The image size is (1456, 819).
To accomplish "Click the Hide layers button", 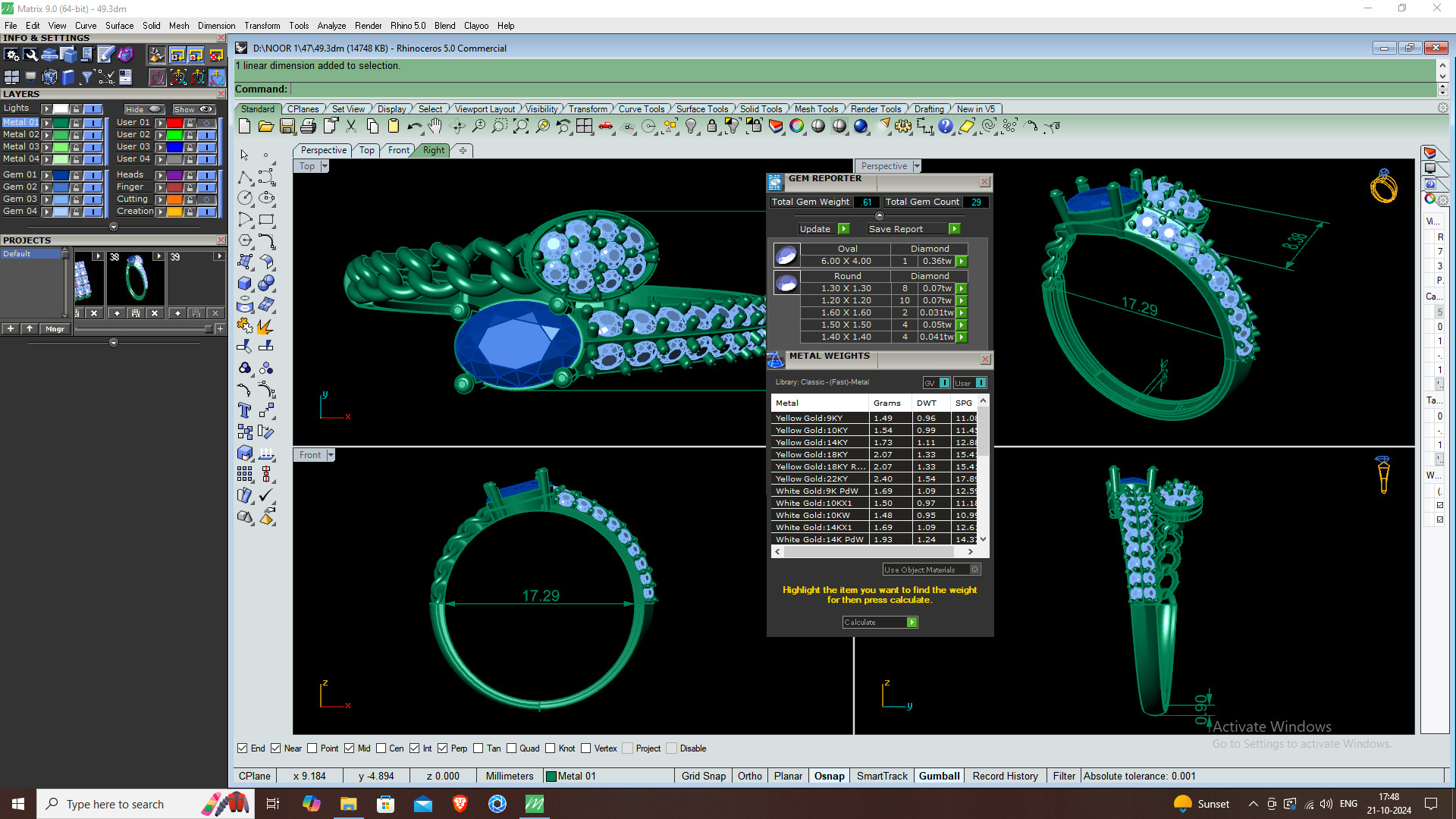I will point(145,109).
